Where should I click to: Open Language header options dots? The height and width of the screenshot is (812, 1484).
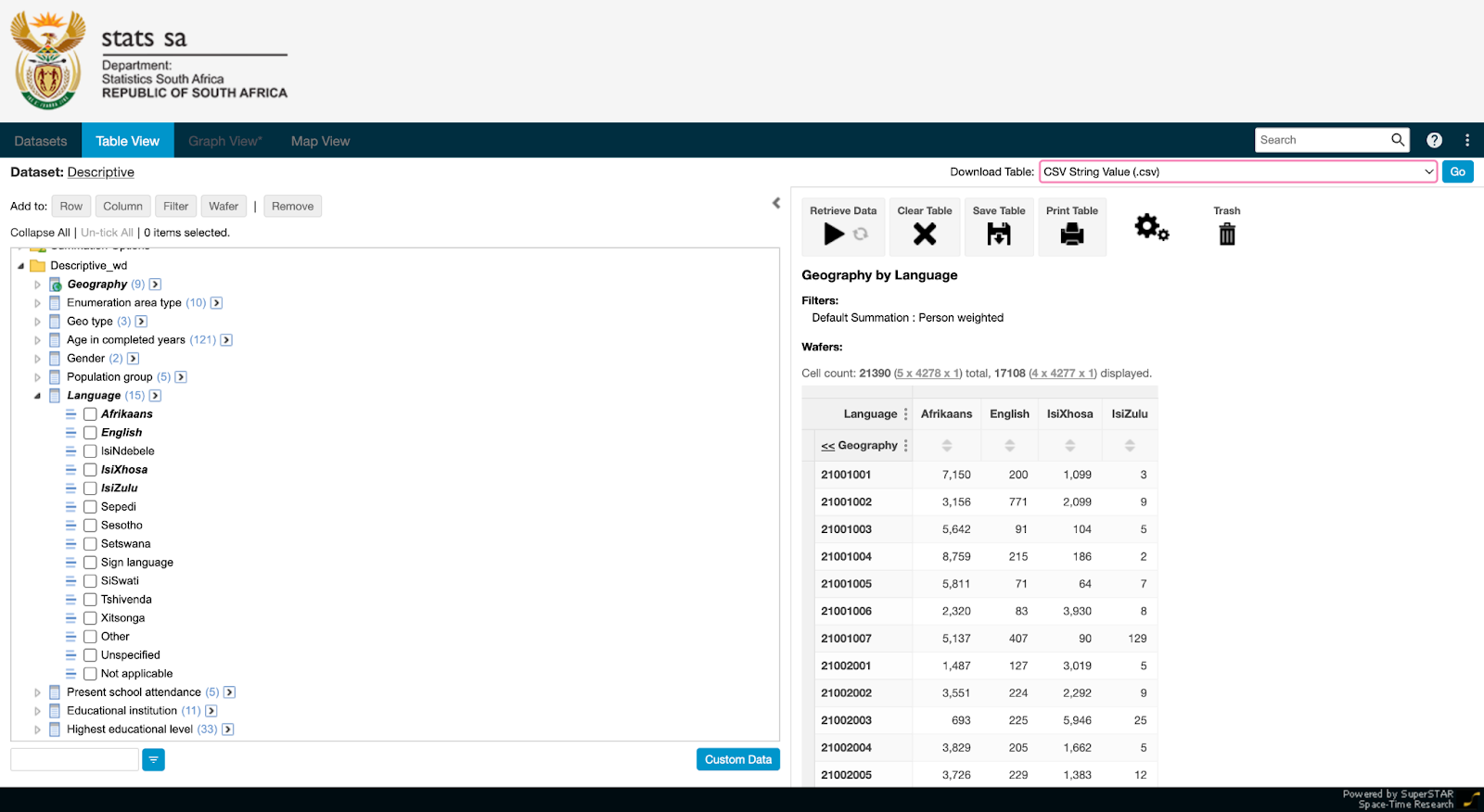pyautogui.click(x=906, y=414)
